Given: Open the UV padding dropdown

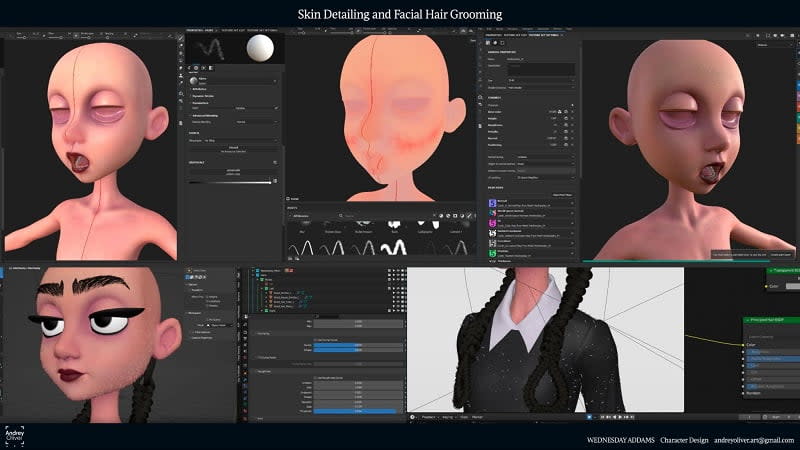Looking at the screenshot, I should tap(545, 178).
